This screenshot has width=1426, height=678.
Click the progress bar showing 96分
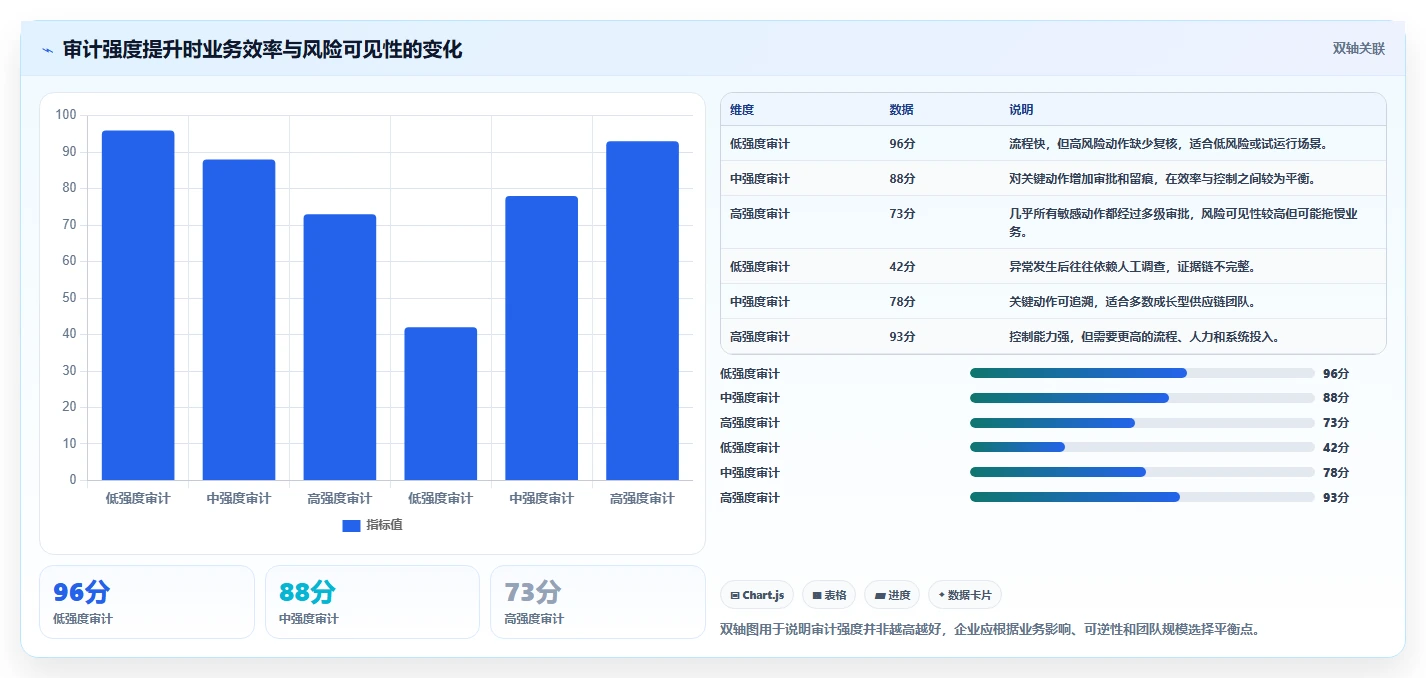[x=1142, y=373]
